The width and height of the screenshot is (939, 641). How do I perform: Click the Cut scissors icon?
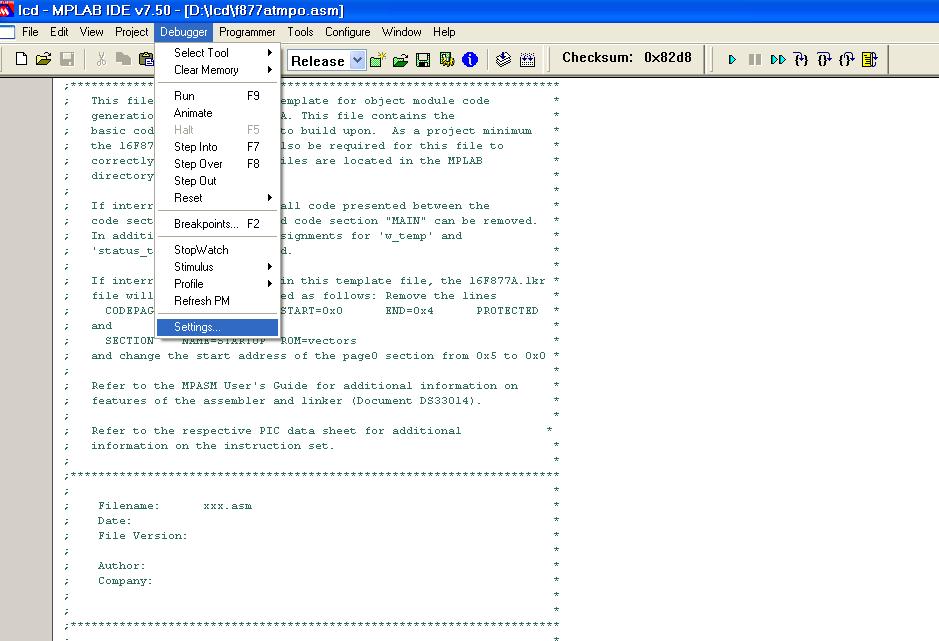click(101, 59)
